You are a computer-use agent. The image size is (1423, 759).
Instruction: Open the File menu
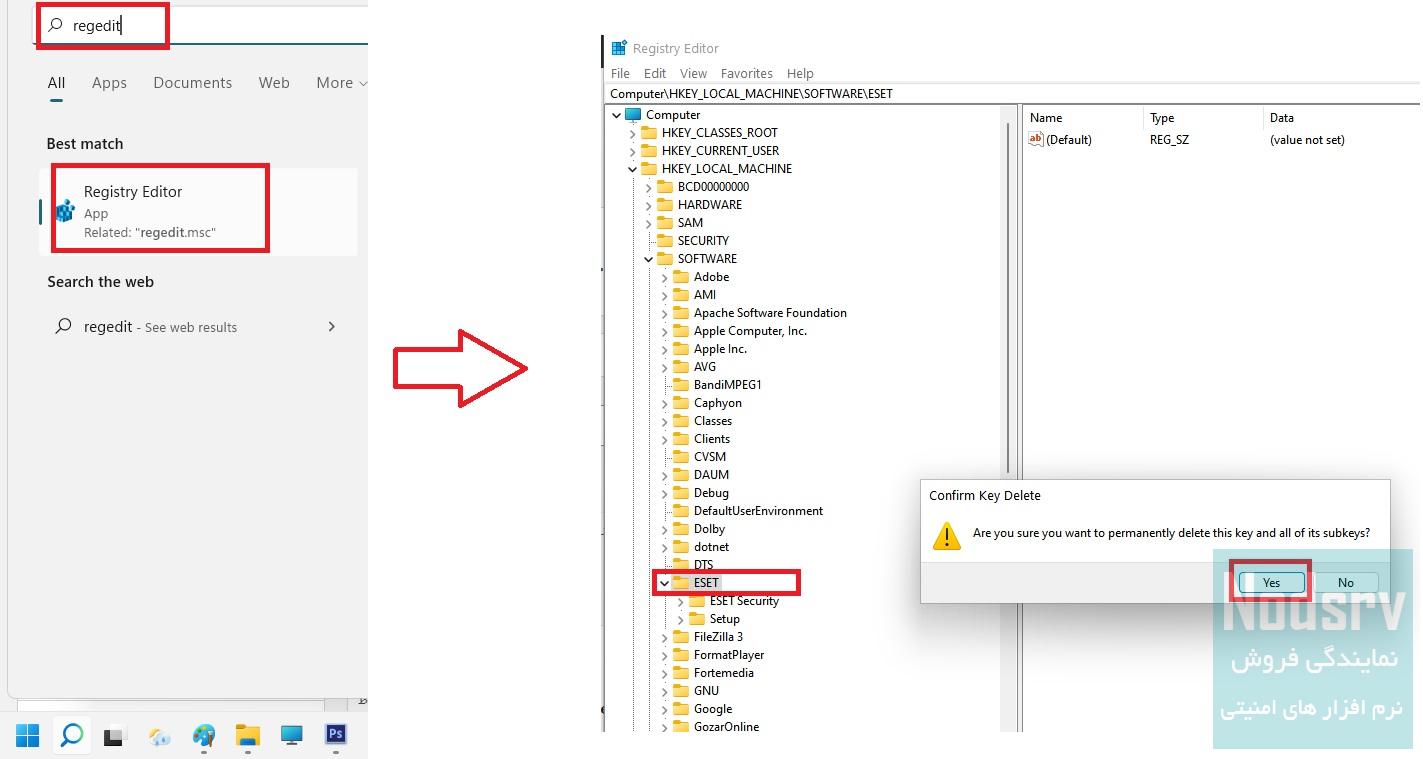(620, 73)
